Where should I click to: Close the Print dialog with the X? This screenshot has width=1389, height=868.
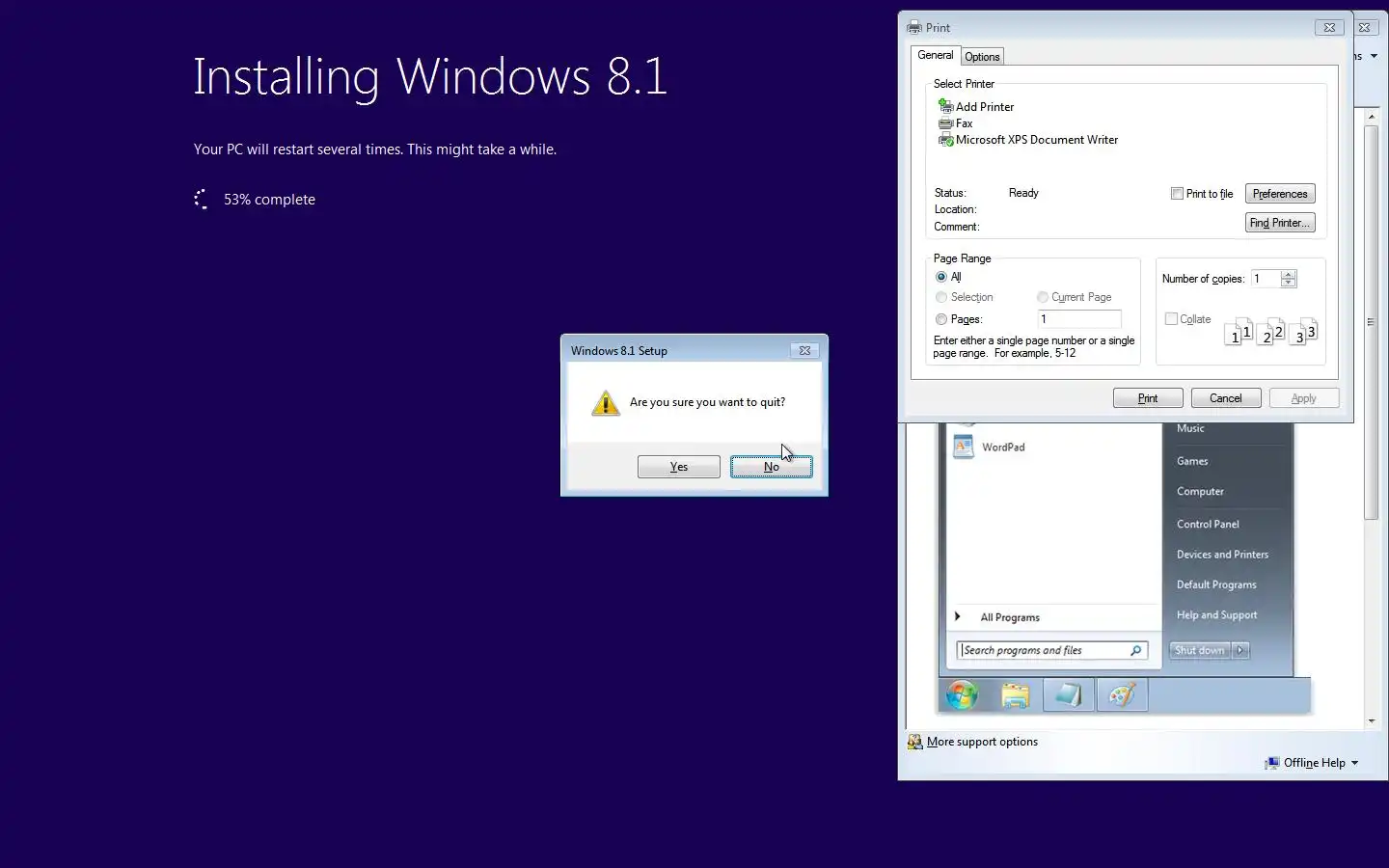[1329, 28]
